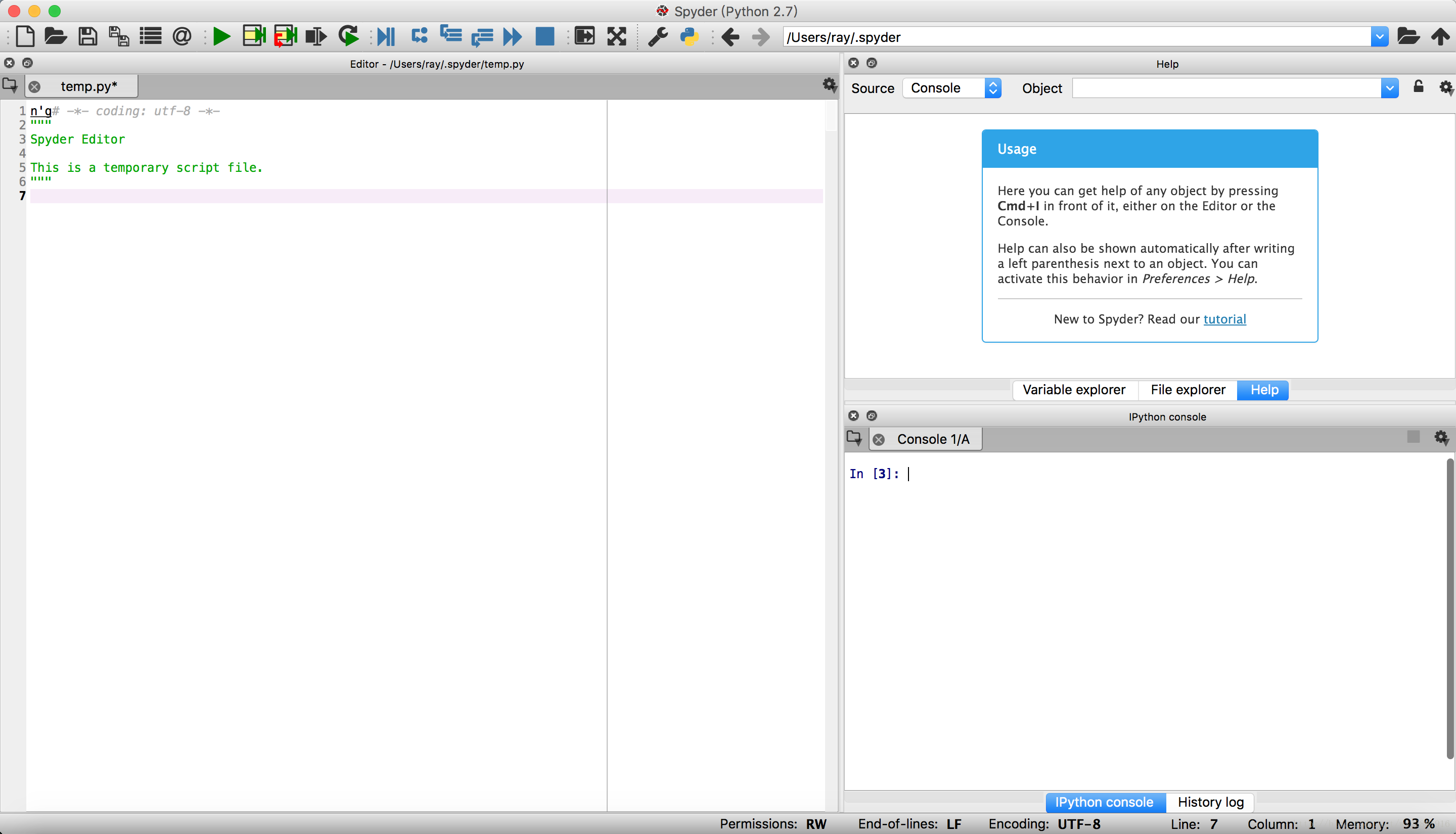Open the Source Console dropdown

(x=951, y=88)
